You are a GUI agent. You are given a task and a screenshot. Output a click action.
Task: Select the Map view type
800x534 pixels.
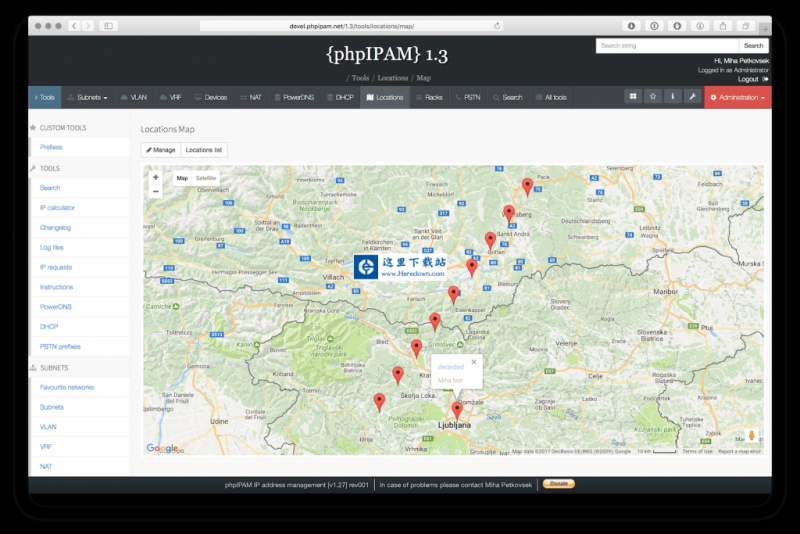coord(182,178)
